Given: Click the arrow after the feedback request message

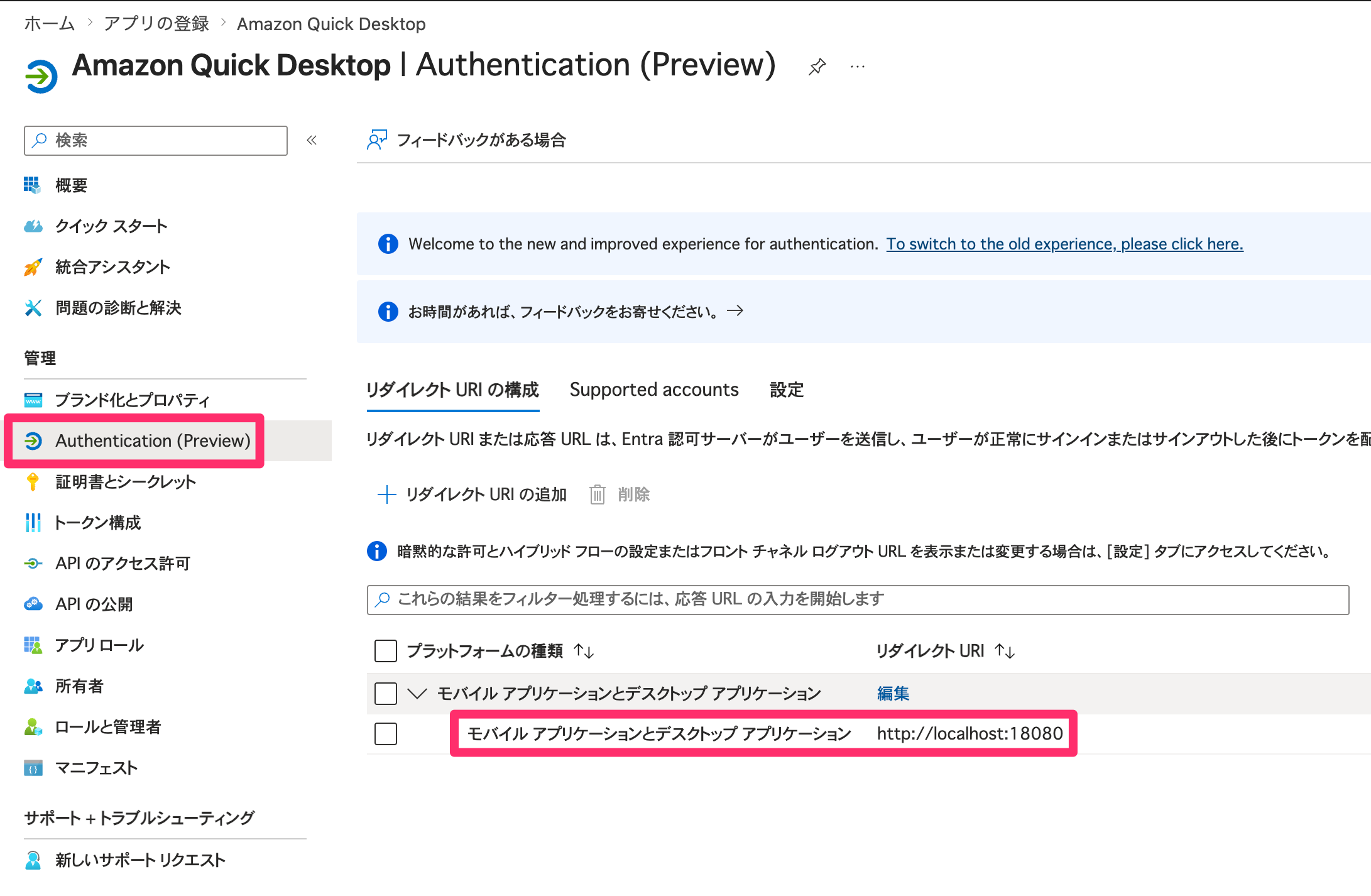Looking at the screenshot, I should (735, 310).
